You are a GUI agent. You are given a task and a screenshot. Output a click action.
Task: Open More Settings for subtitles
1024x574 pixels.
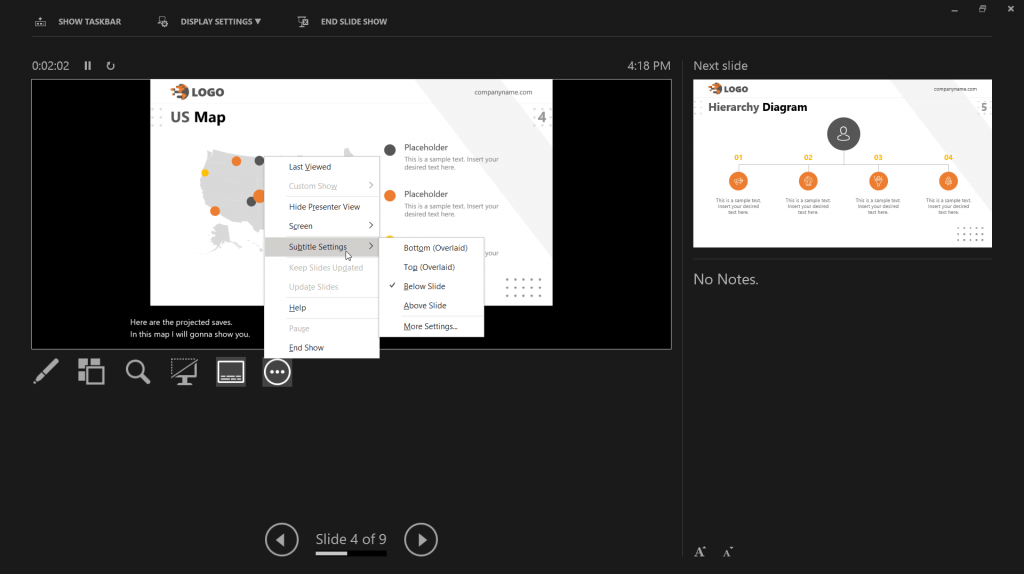(x=432, y=326)
